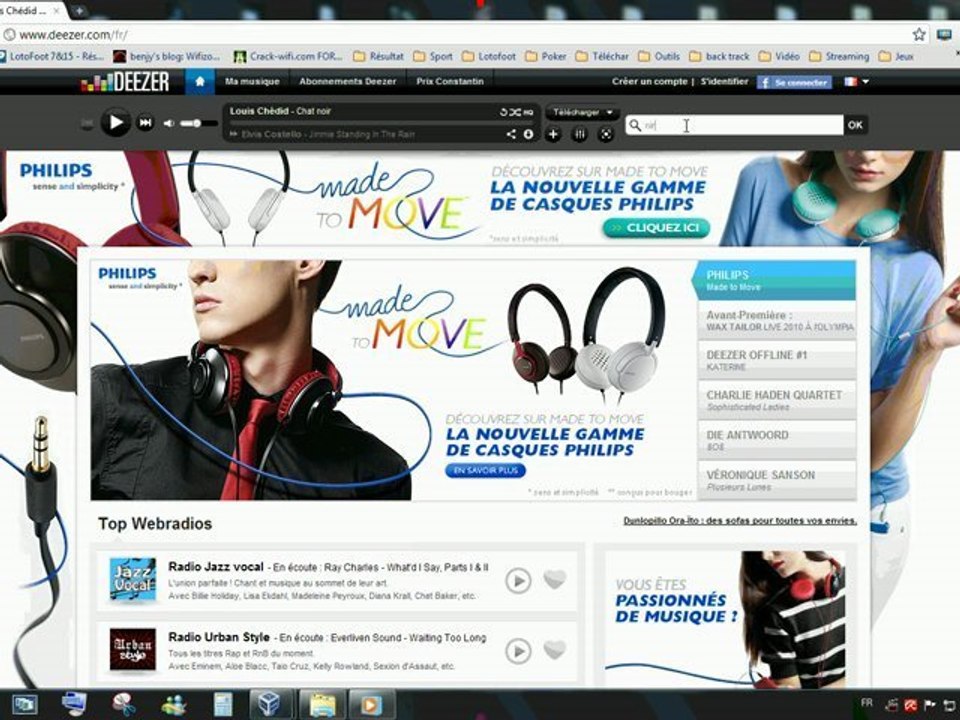This screenshot has height=720, width=960.
Task: Adjust the player volume slider
Action: 198,124
